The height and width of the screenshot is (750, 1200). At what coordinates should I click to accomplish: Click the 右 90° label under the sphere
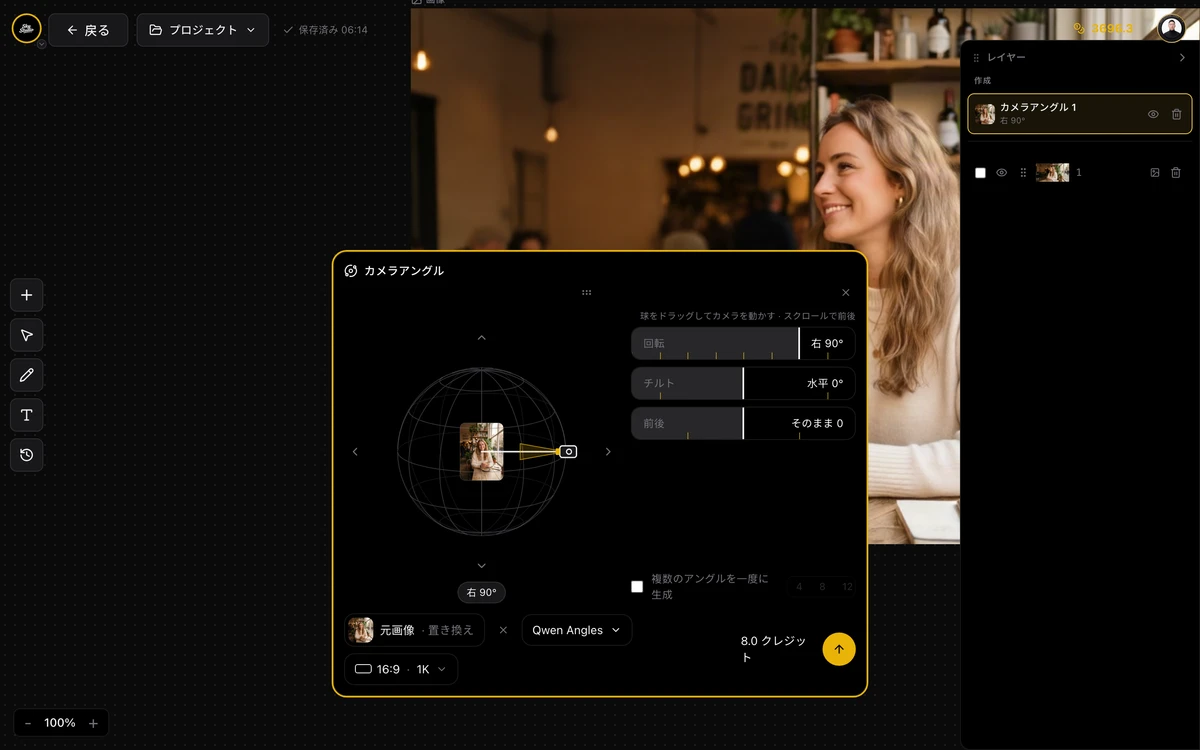(x=482, y=592)
